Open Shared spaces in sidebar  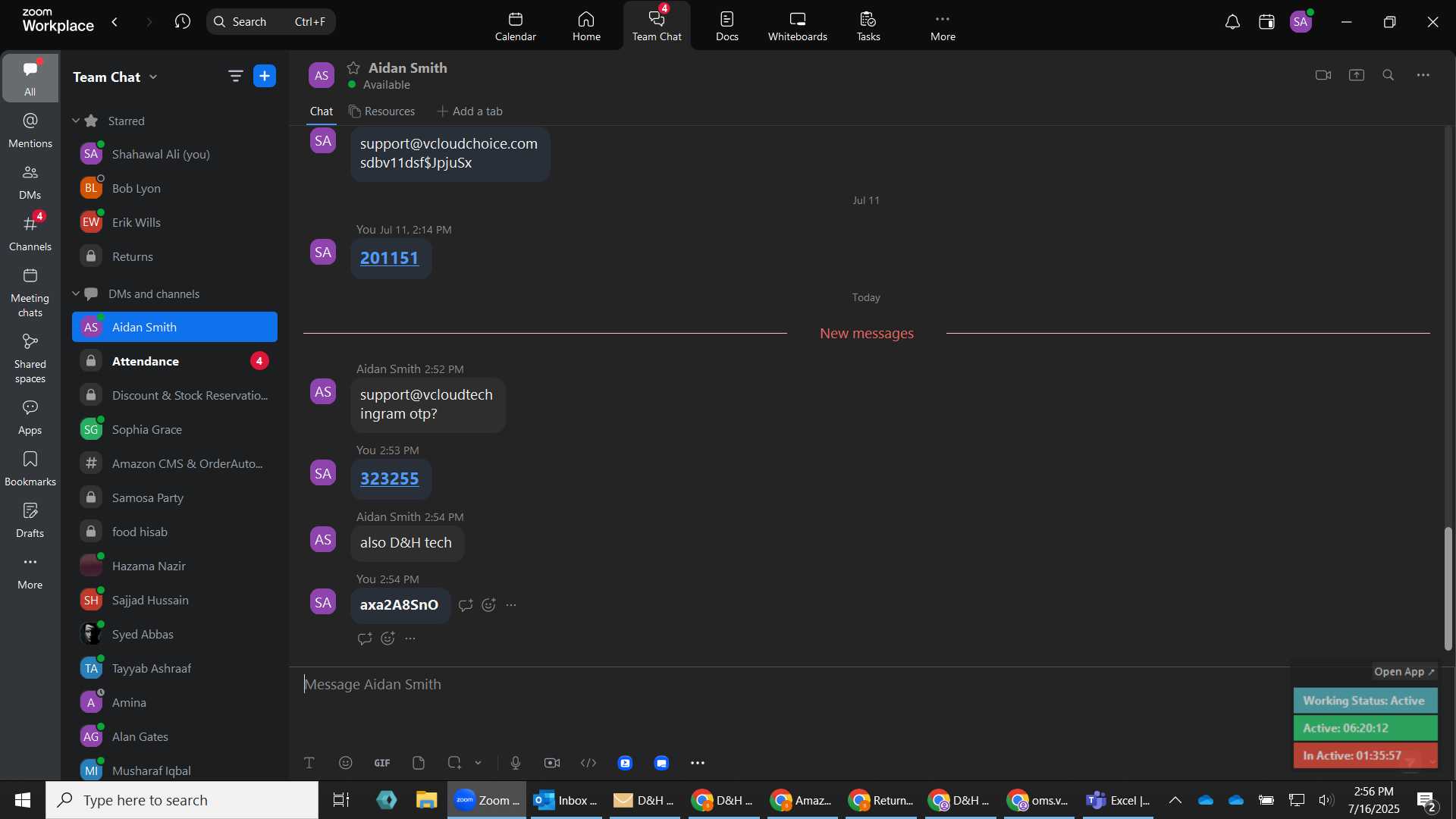tap(30, 359)
